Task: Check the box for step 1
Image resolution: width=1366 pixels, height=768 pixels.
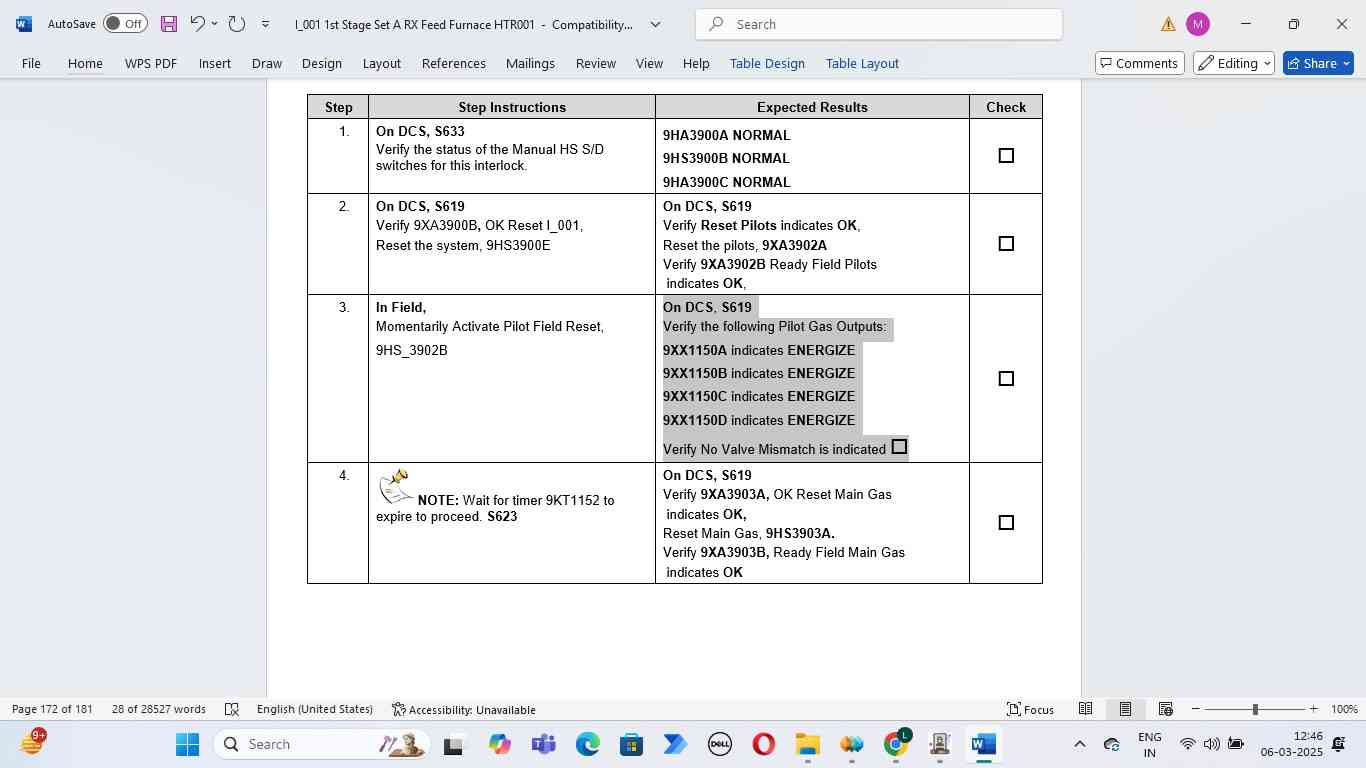Action: coord(1006,156)
